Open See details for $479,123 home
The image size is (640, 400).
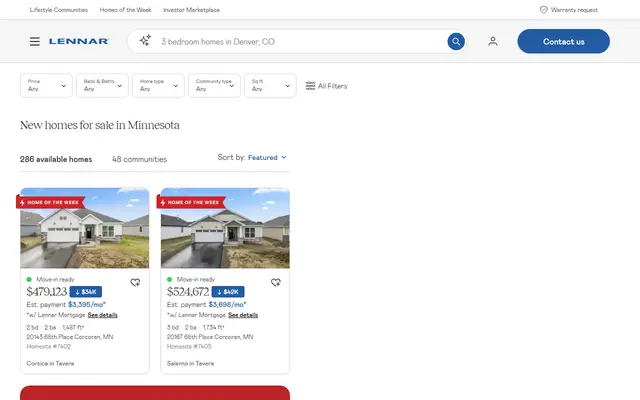tap(102, 315)
